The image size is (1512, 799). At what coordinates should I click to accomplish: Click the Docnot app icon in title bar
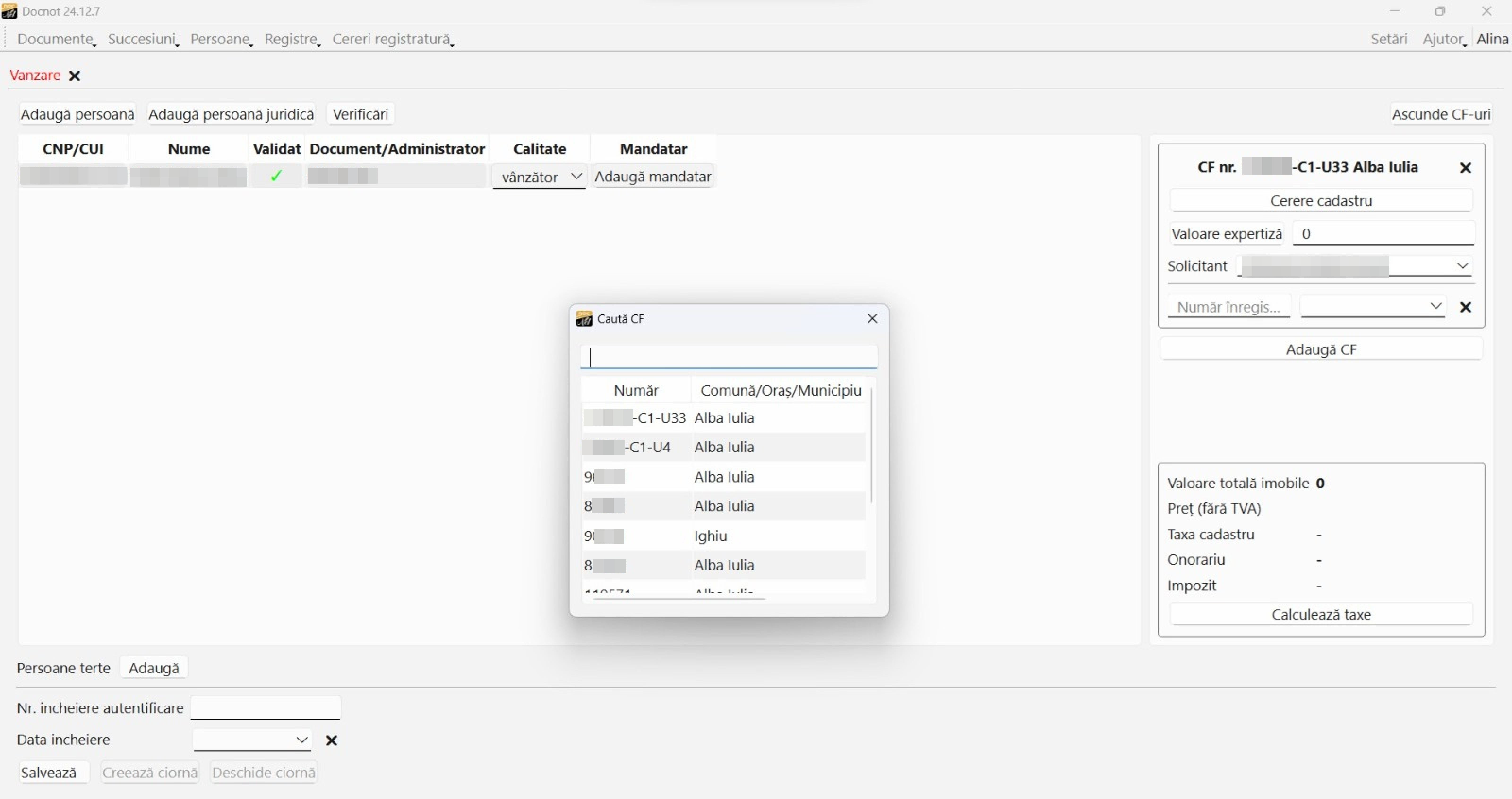[x=9, y=11]
